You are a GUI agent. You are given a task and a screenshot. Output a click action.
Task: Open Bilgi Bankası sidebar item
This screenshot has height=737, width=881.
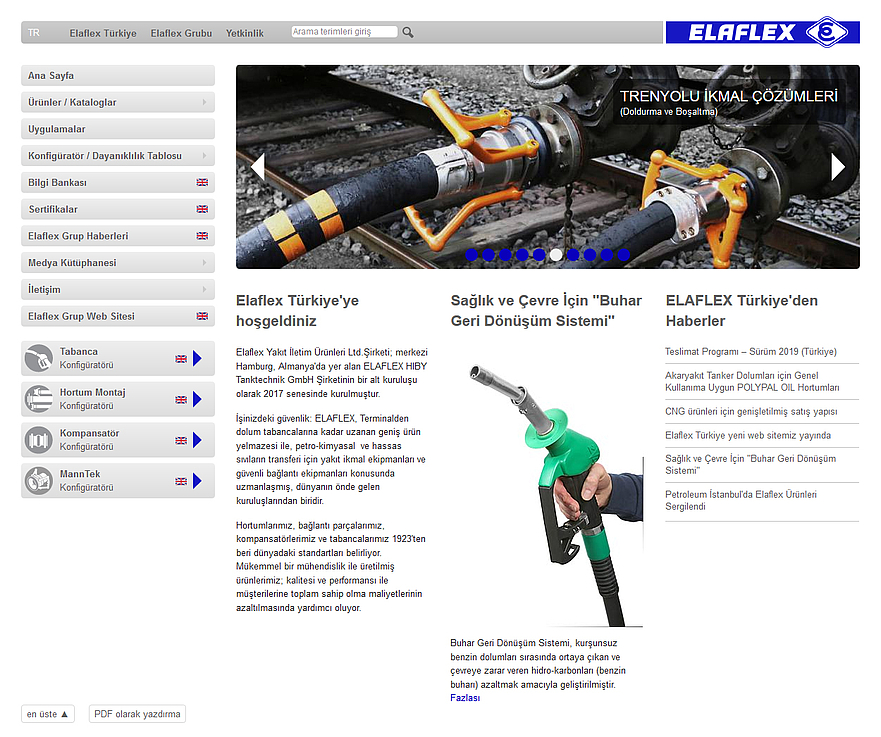pyautogui.click(x=118, y=183)
